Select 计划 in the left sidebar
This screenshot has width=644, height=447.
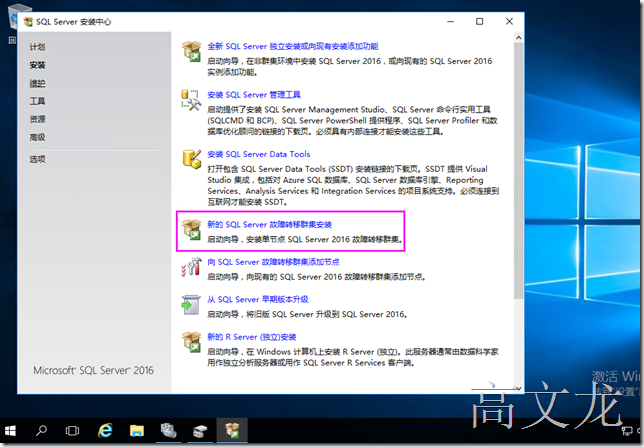click(37, 47)
